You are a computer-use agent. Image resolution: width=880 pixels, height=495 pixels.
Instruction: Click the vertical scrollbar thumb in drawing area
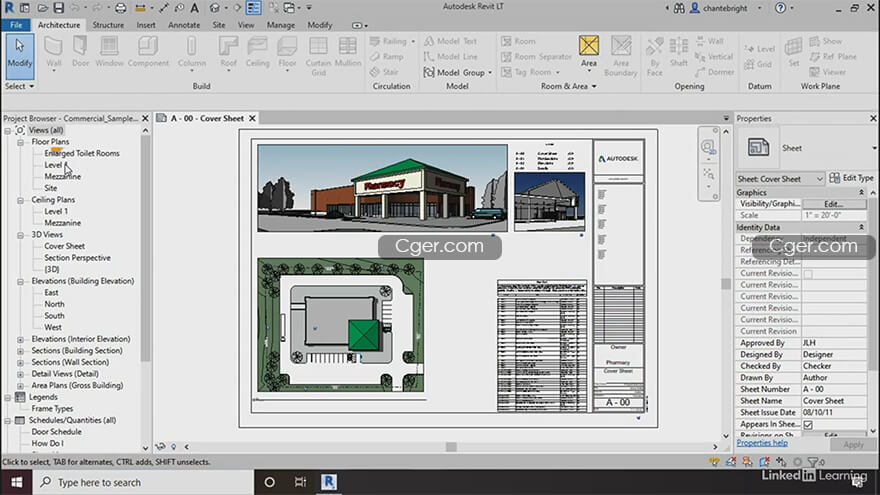(x=726, y=283)
